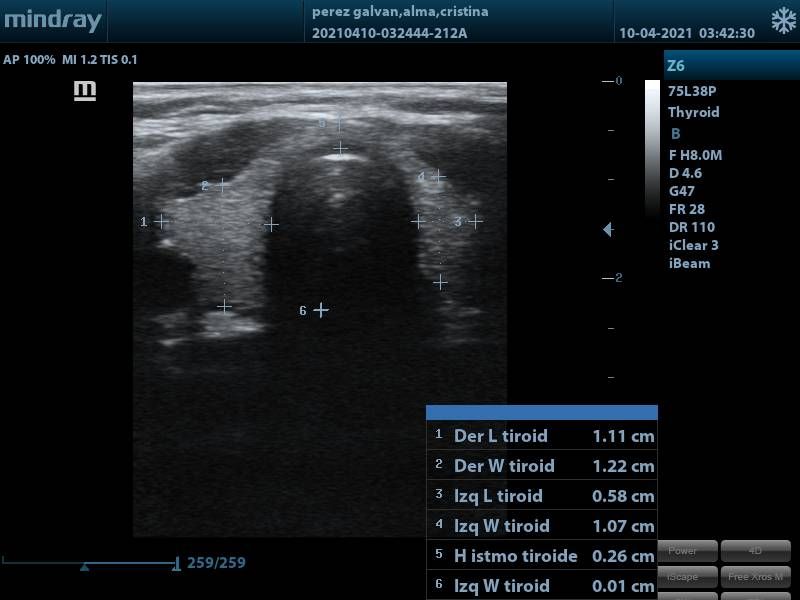
Task: Select the Der L tiroid measurement row
Action: tap(542, 436)
